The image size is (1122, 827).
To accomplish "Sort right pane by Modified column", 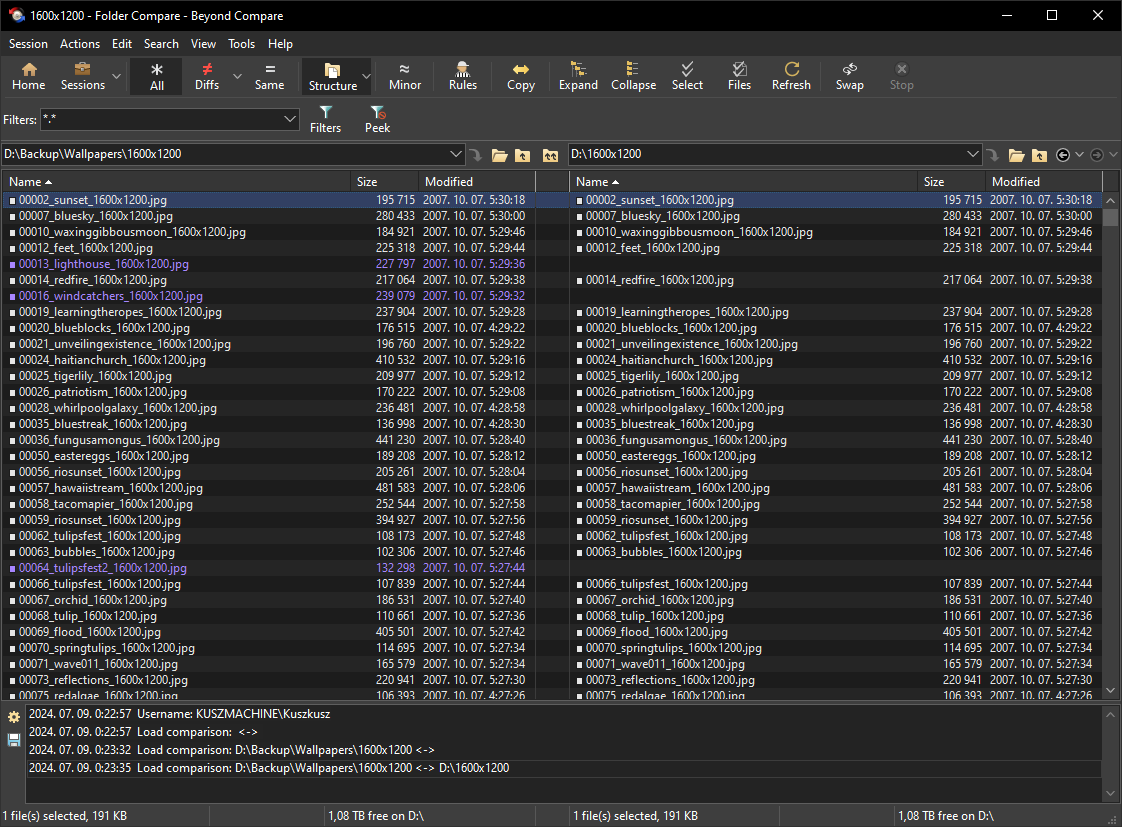I will [x=1044, y=182].
